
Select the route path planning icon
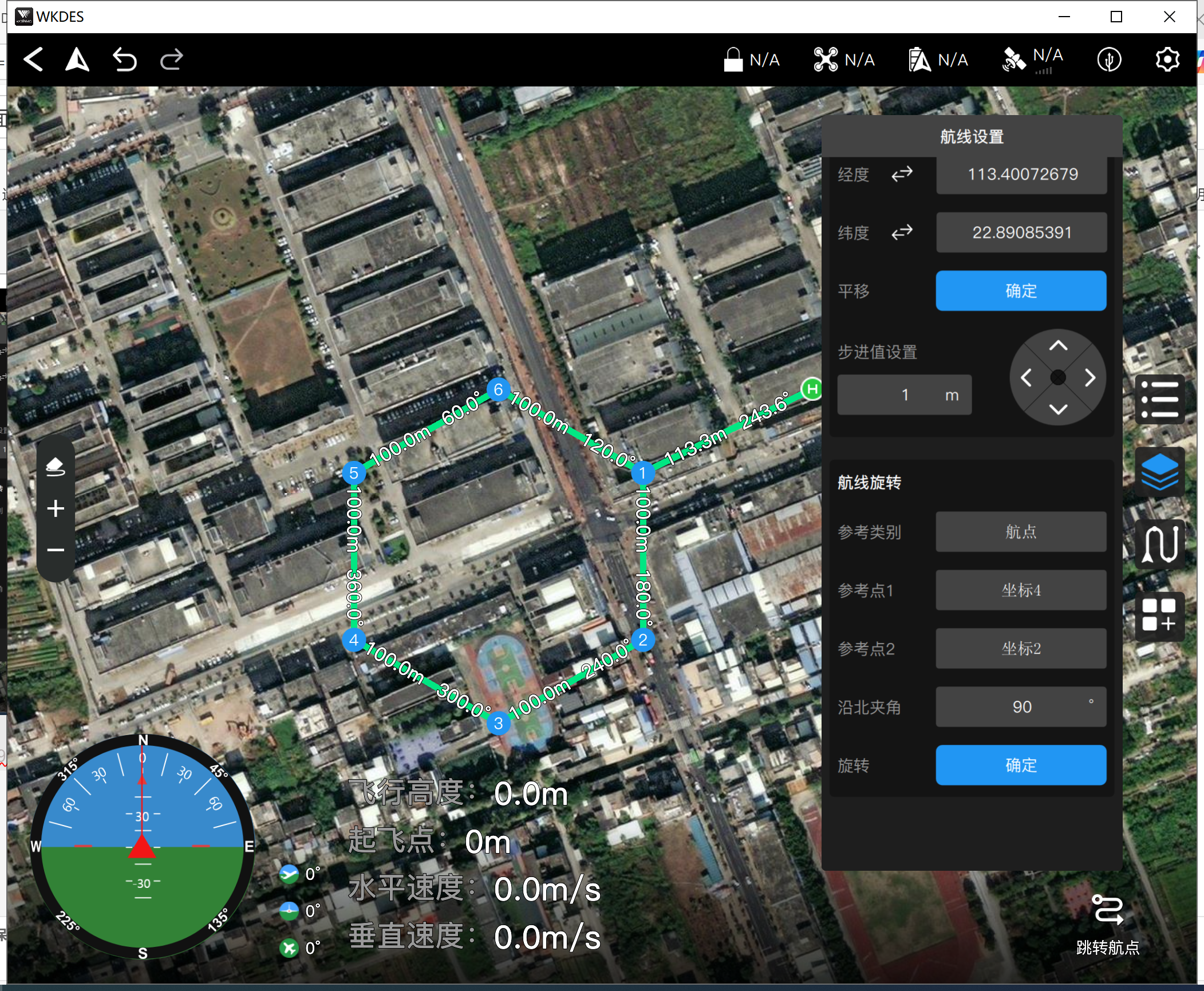pos(1159,544)
